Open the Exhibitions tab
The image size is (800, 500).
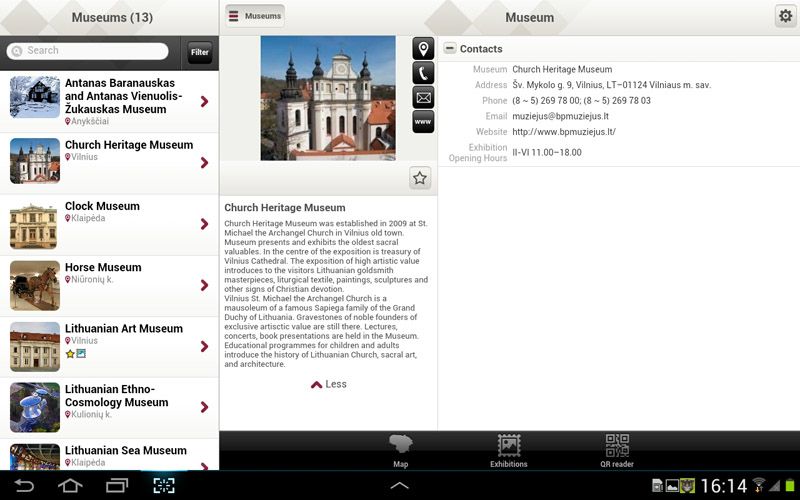point(509,451)
